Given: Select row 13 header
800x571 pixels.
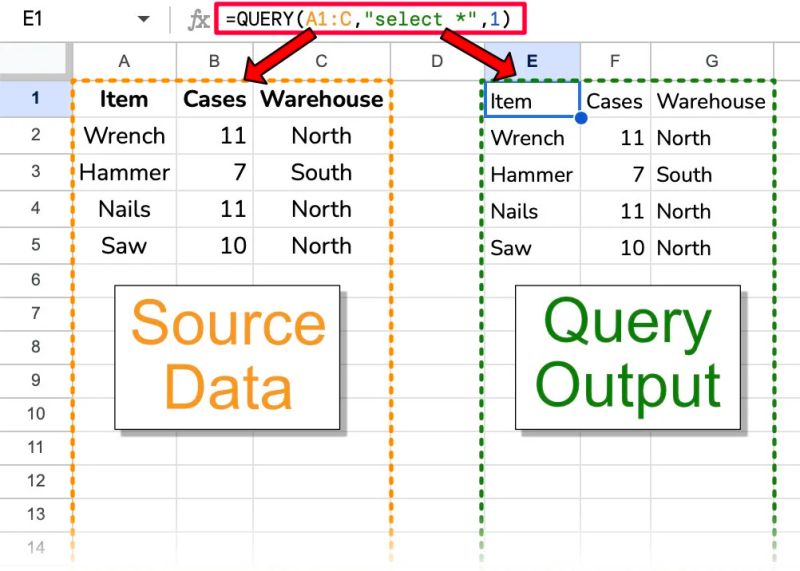Looking at the screenshot, I should [35, 514].
